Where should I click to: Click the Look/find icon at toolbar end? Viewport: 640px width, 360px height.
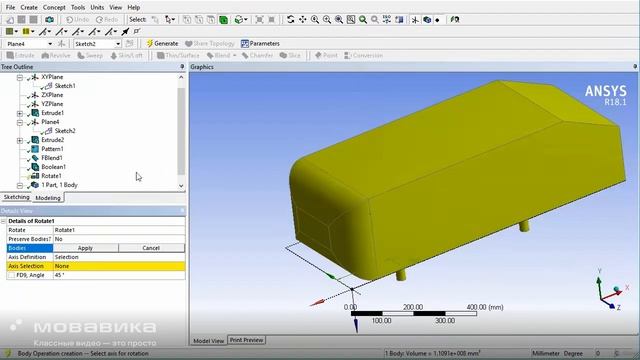[455, 20]
